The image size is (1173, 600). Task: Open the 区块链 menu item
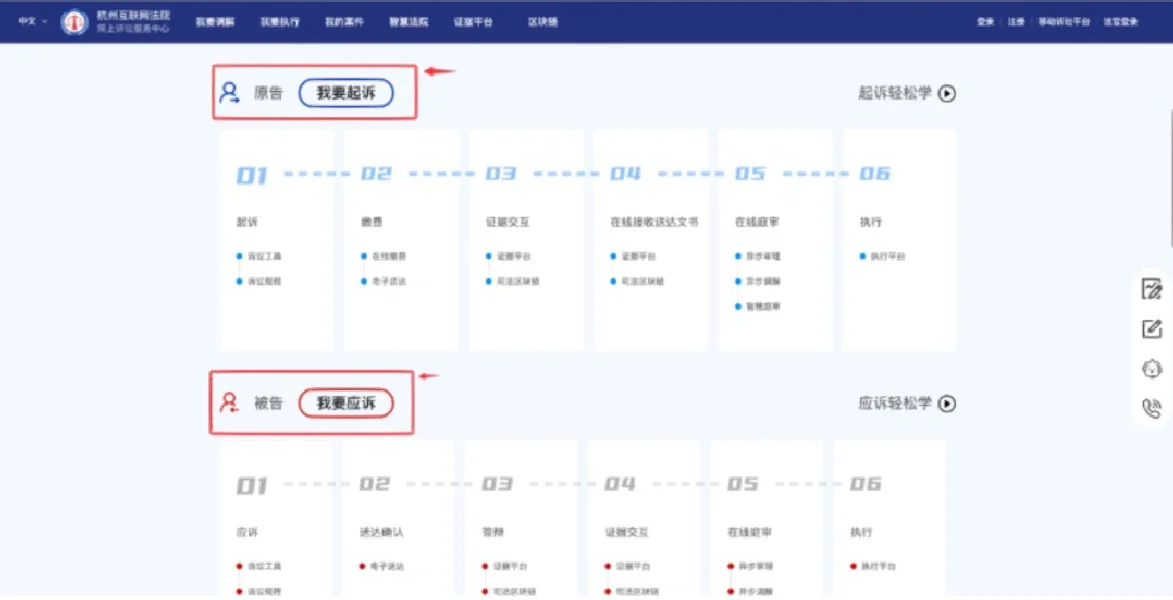tap(542, 22)
